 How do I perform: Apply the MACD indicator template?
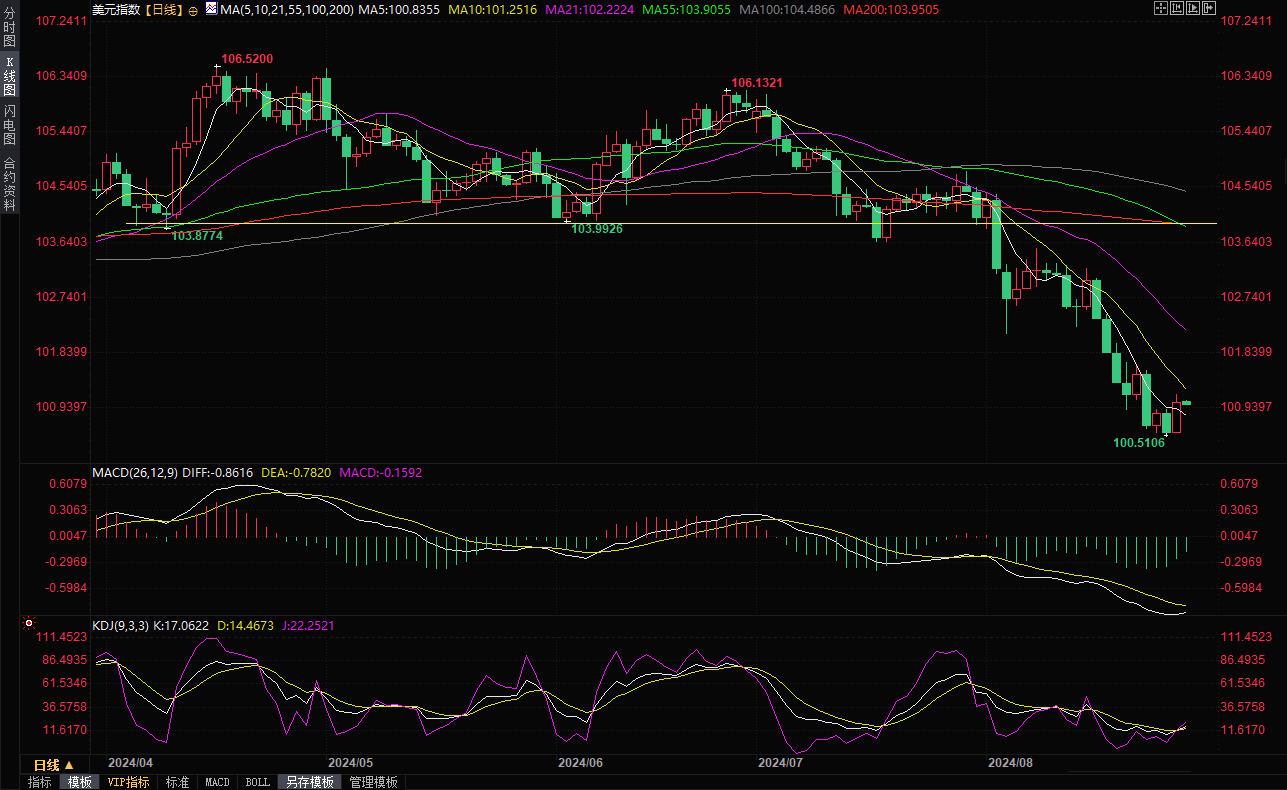click(x=217, y=782)
